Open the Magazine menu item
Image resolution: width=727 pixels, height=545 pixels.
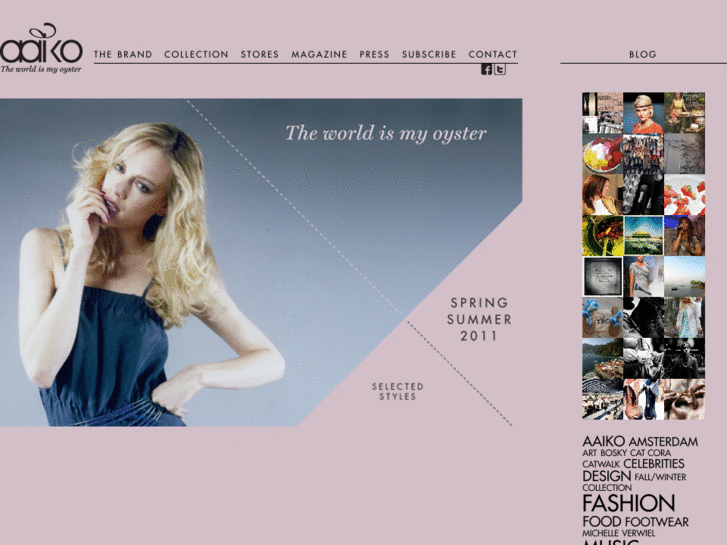[x=319, y=54]
